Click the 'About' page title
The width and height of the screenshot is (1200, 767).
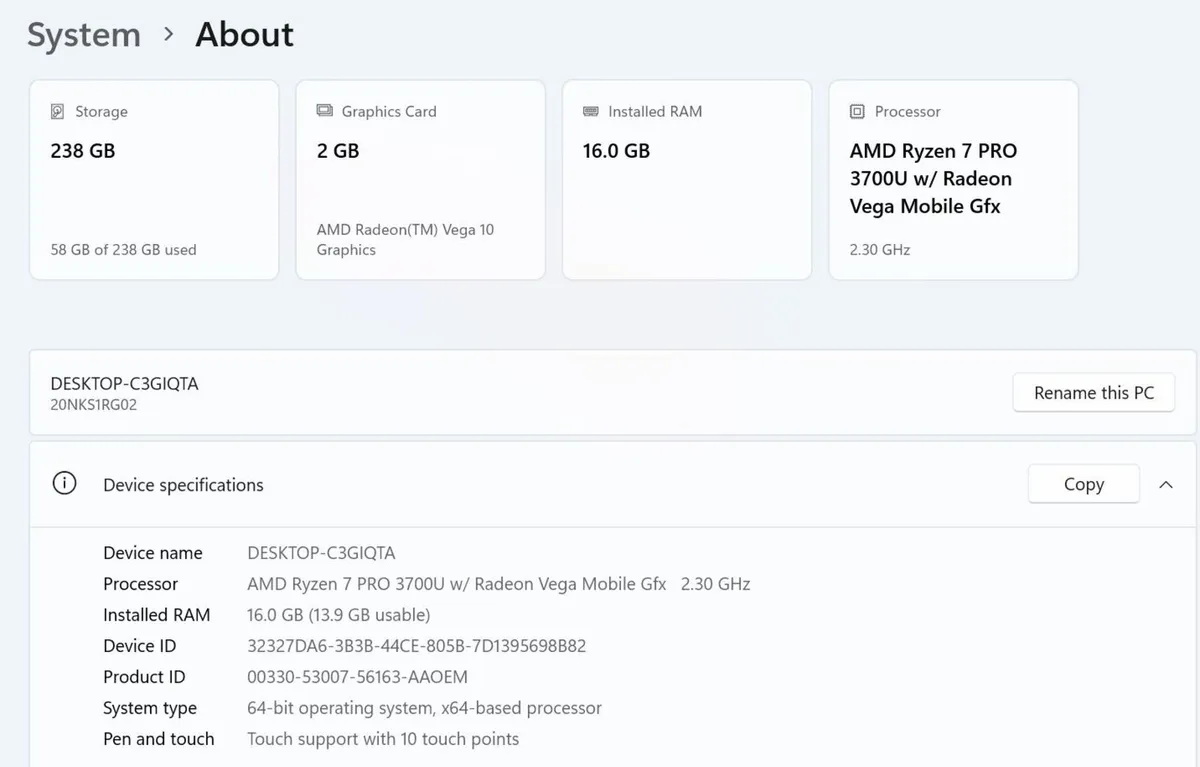[244, 35]
